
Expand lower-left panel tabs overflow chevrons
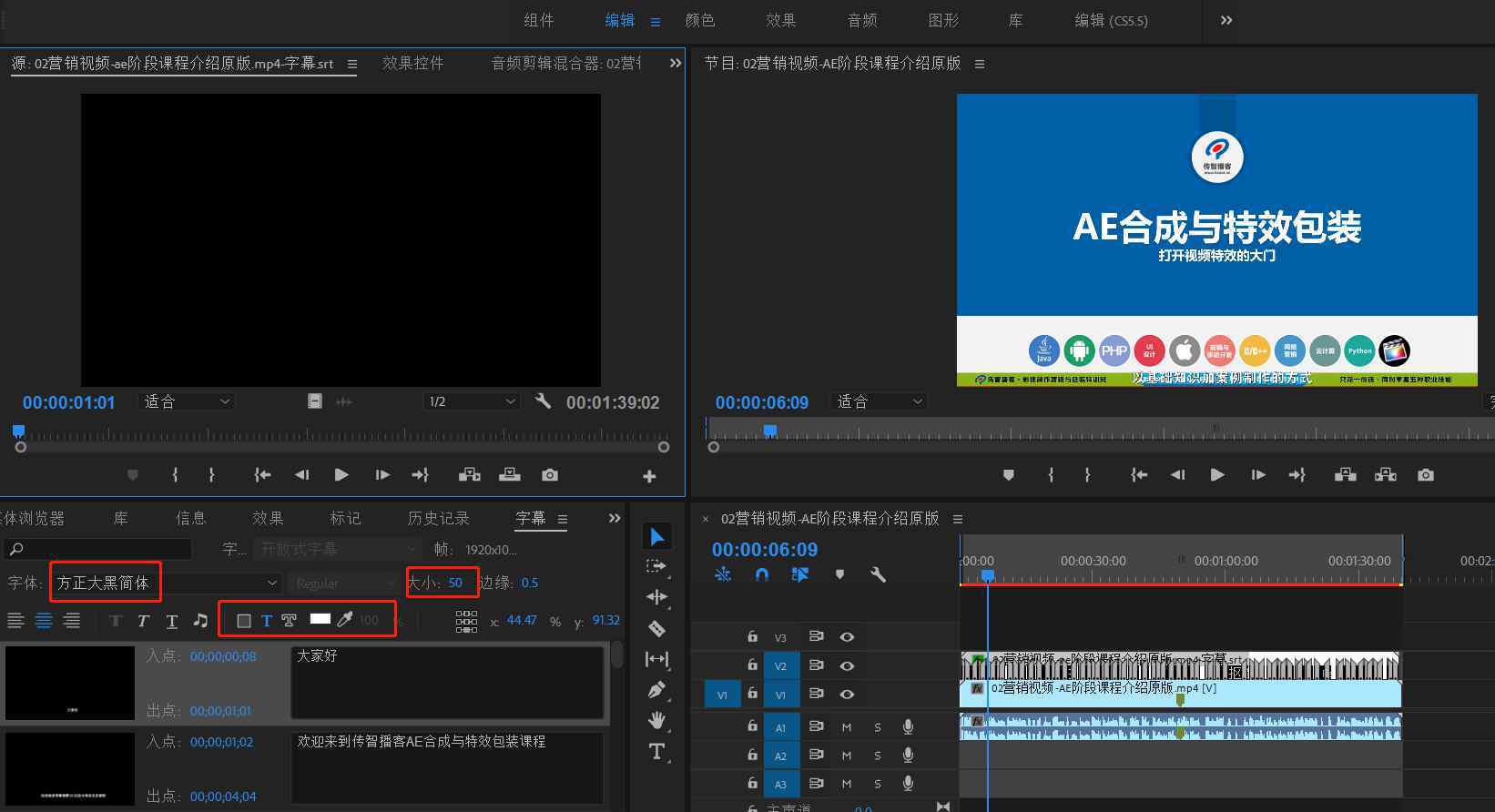click(615, 518)
